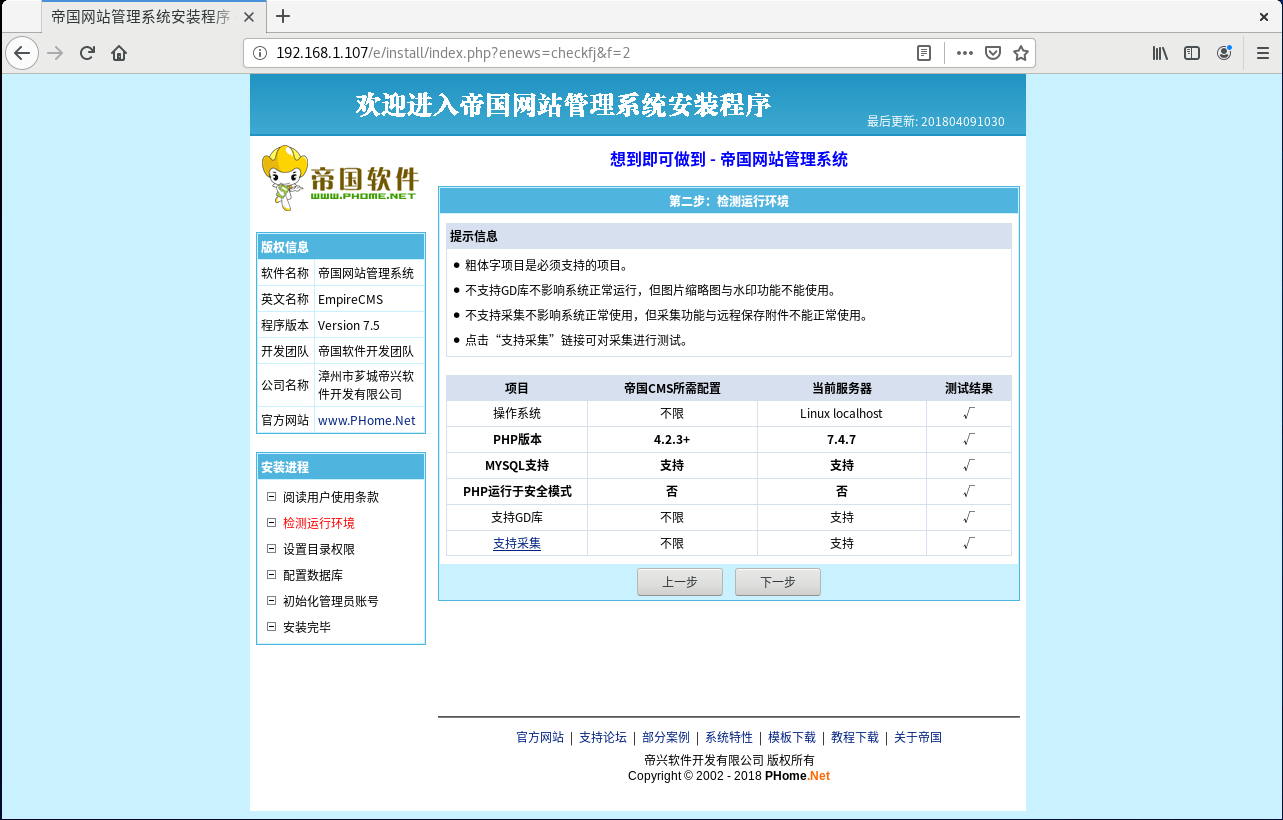Open Firefox account avatar icon
Screen dimensions: 1283x820
[1224, 53]
